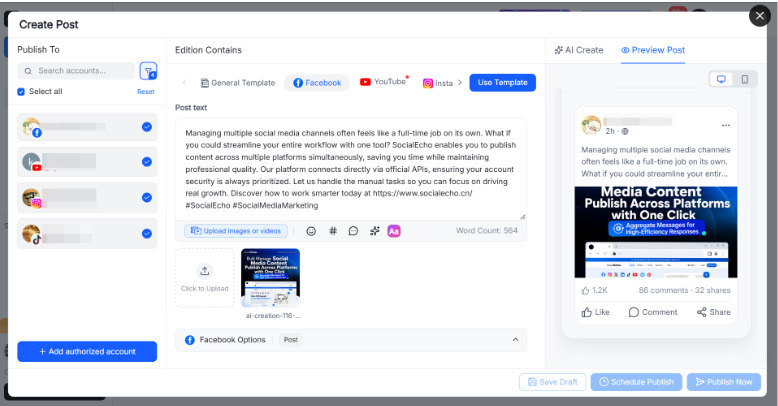The height and width of the screenshot is (406, 778).
Task: Click the search accounts field
Action: tap(76, 71)
